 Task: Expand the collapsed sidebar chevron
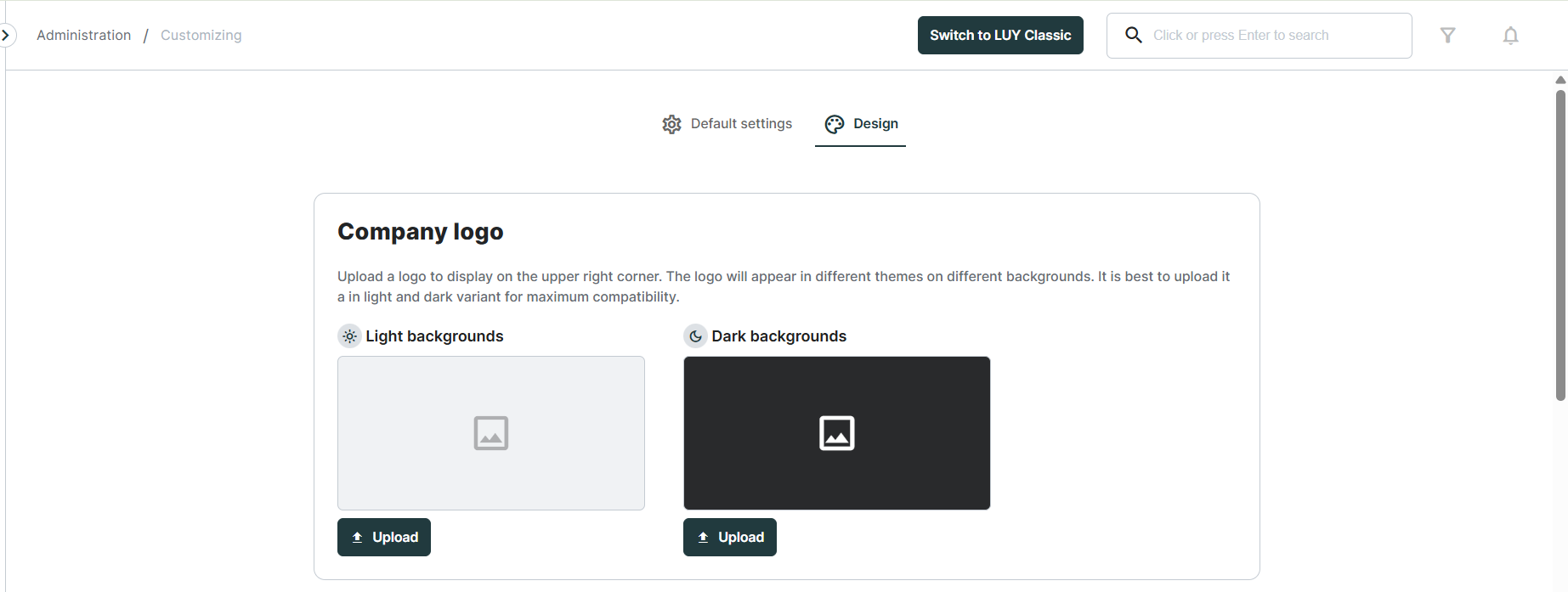(6, 35)
